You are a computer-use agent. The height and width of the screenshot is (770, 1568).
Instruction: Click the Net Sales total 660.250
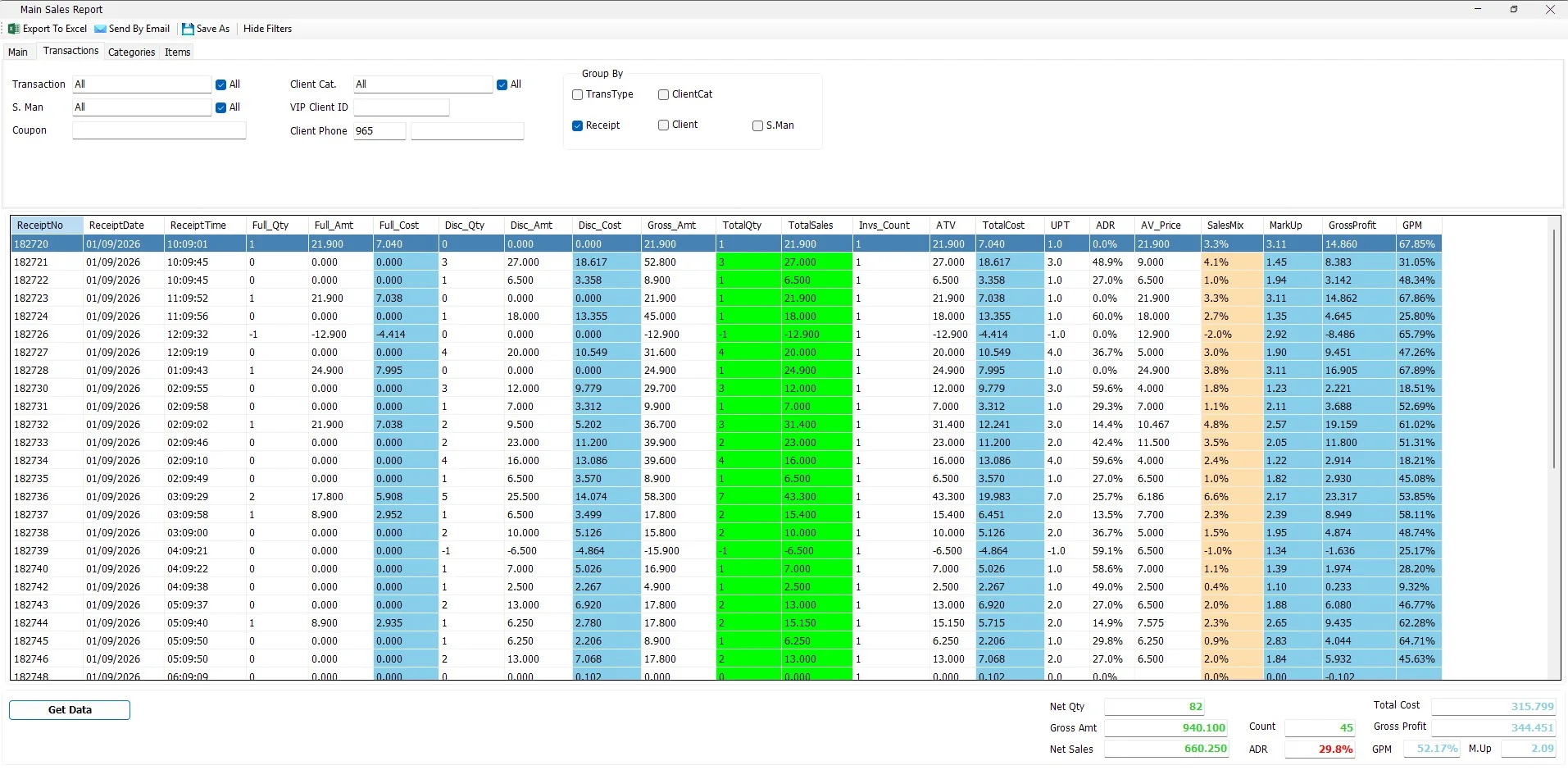[x=1166, y=749]
